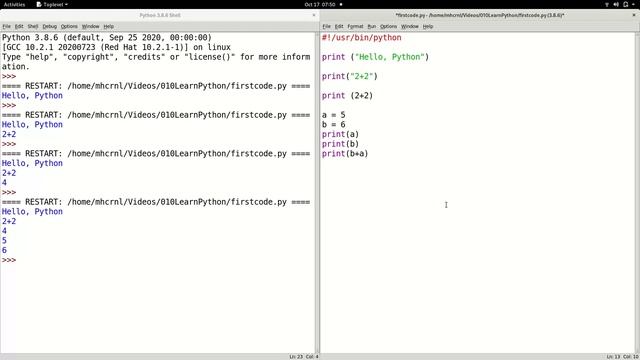
Task: Click the network icon in the top bar
Action: [x=607, y=4]
